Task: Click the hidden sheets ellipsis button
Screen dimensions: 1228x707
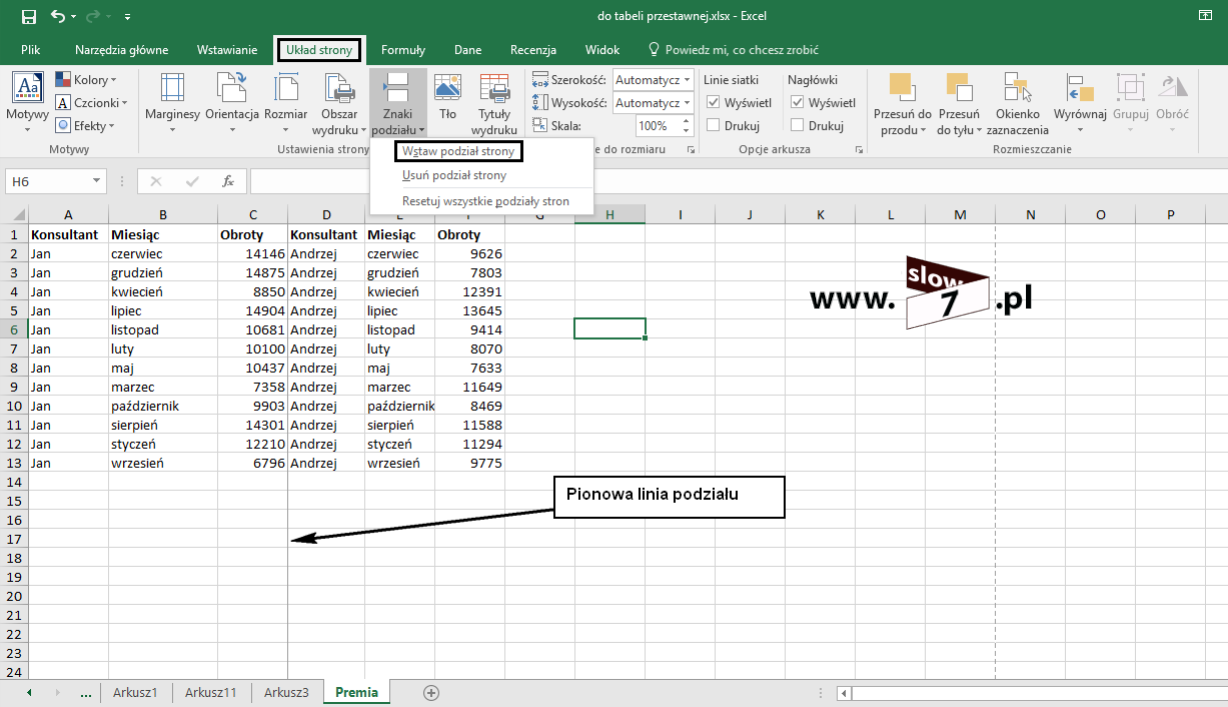Action: coord(86,692)
